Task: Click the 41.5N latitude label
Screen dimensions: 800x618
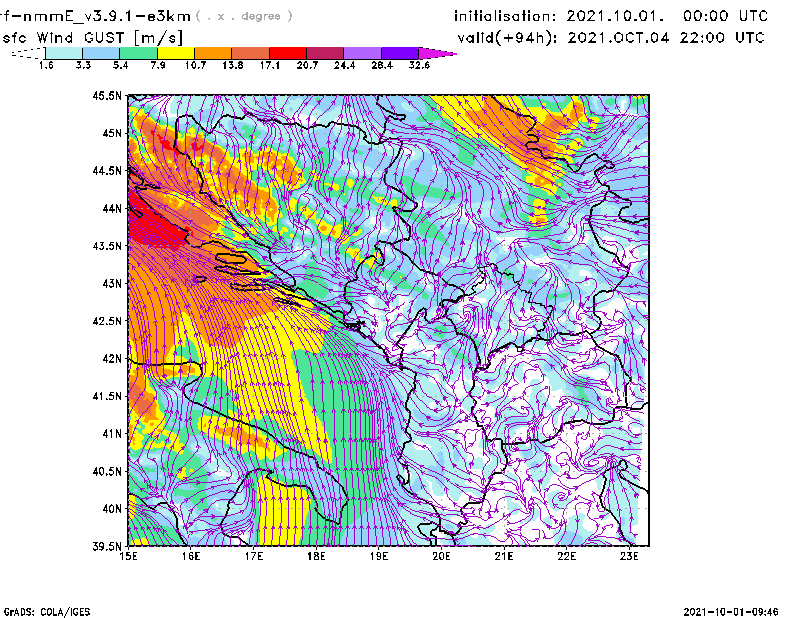Action: tap(107, 396)
